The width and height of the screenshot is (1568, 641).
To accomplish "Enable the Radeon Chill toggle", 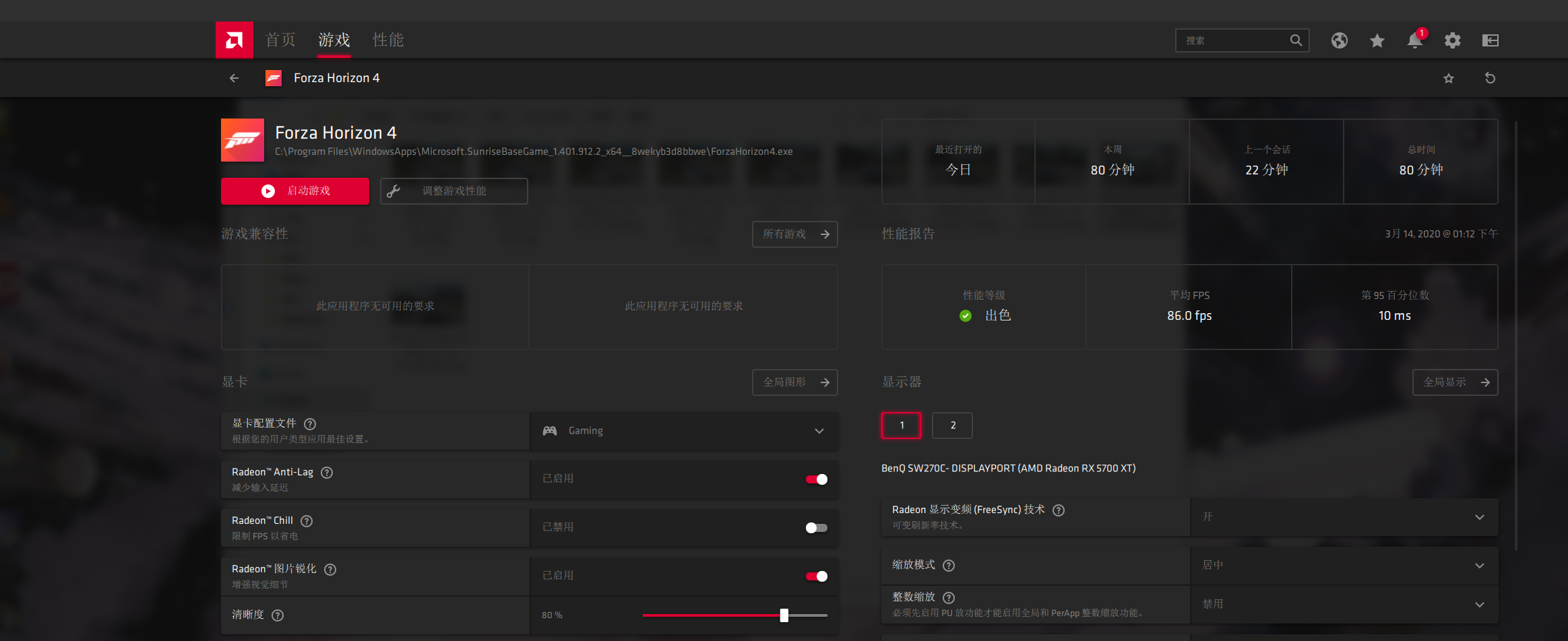I will coord(816,528).
